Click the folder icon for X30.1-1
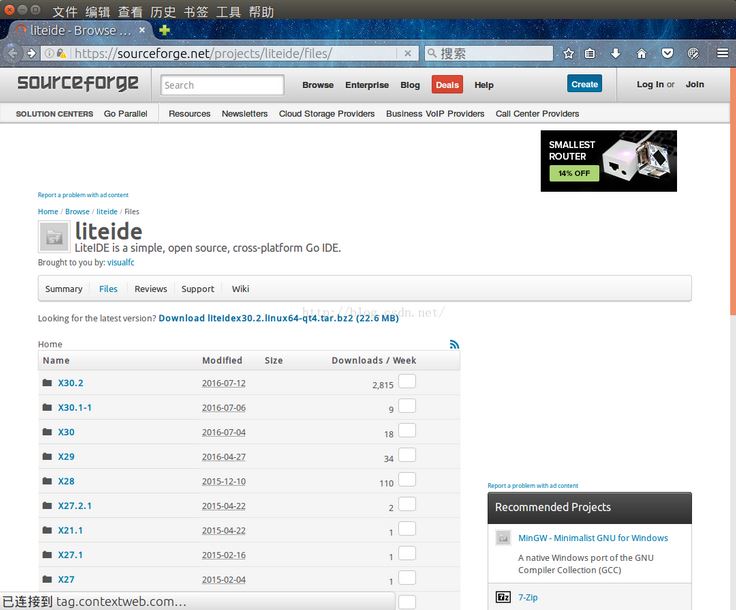Viewport: 736px width, 610px height. pos(47,407)
